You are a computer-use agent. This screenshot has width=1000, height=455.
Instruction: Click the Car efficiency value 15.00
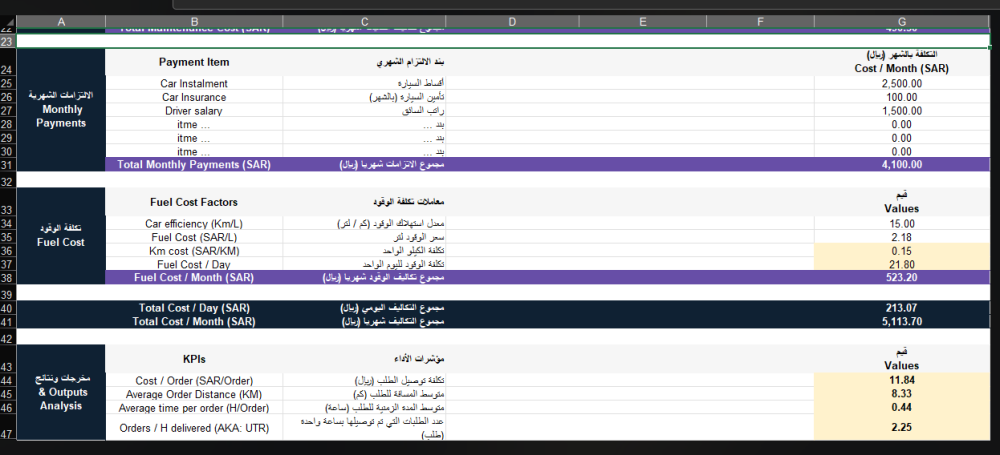coord(901,224)
